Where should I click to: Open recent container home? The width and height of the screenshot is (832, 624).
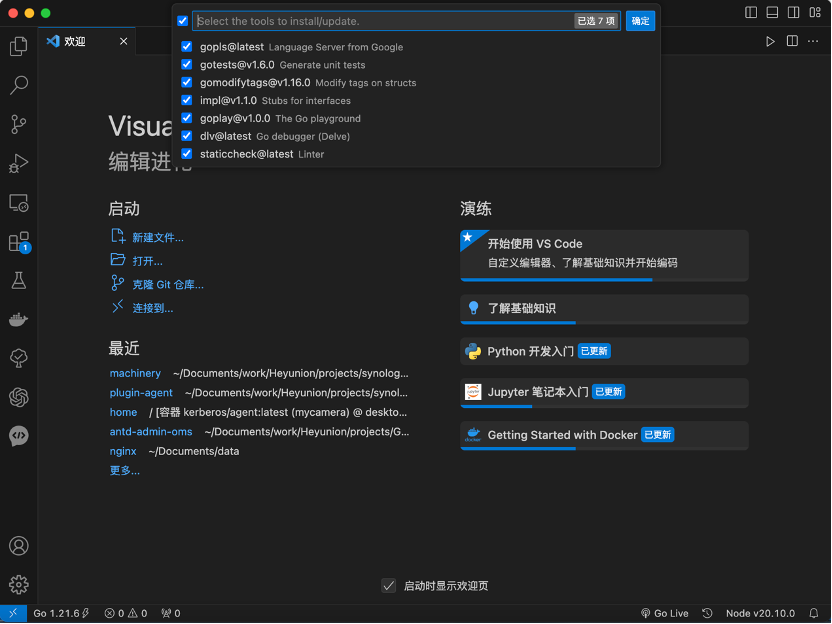click(123, 412)
